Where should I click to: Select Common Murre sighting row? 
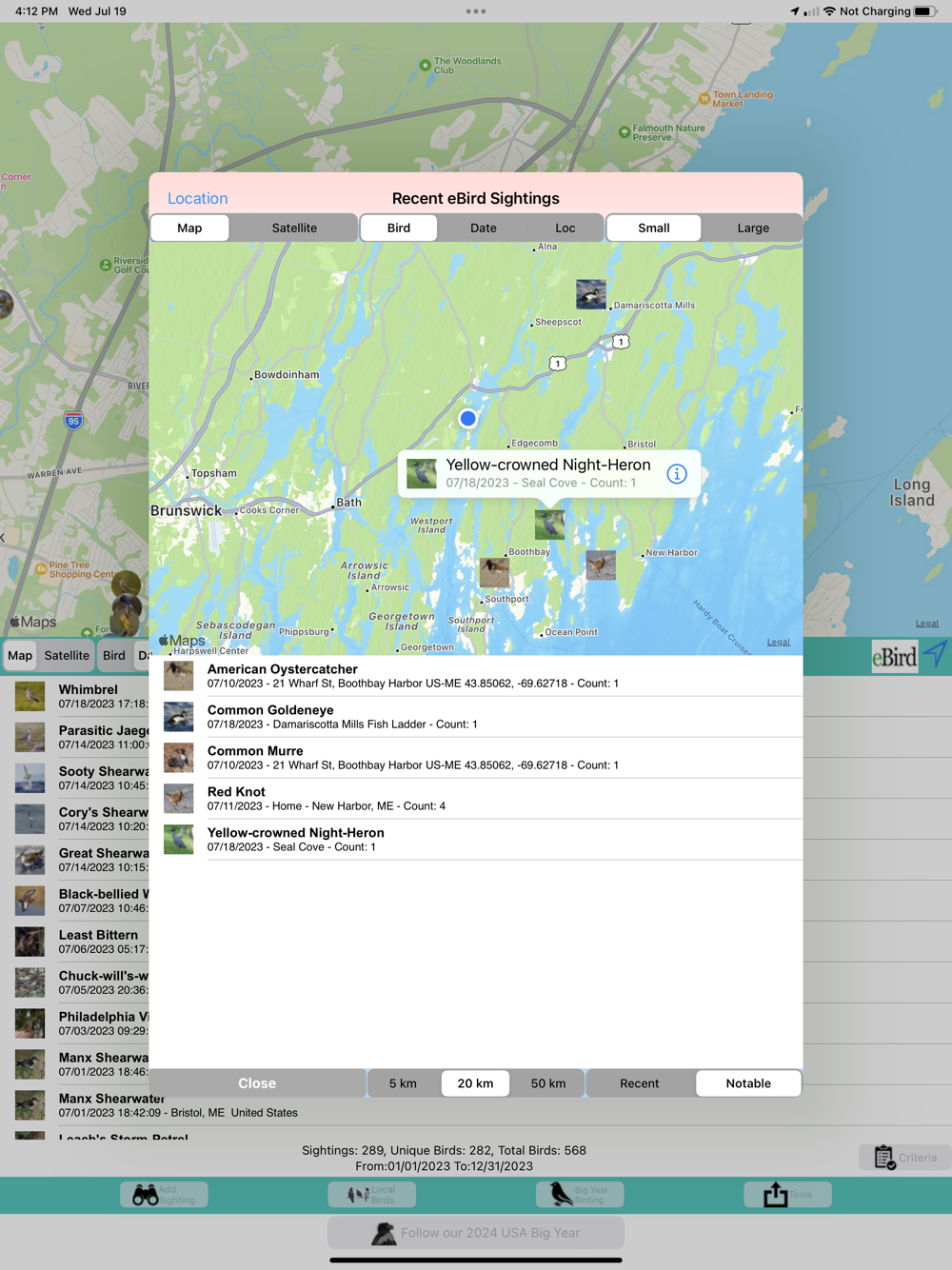tap(476, 758)
